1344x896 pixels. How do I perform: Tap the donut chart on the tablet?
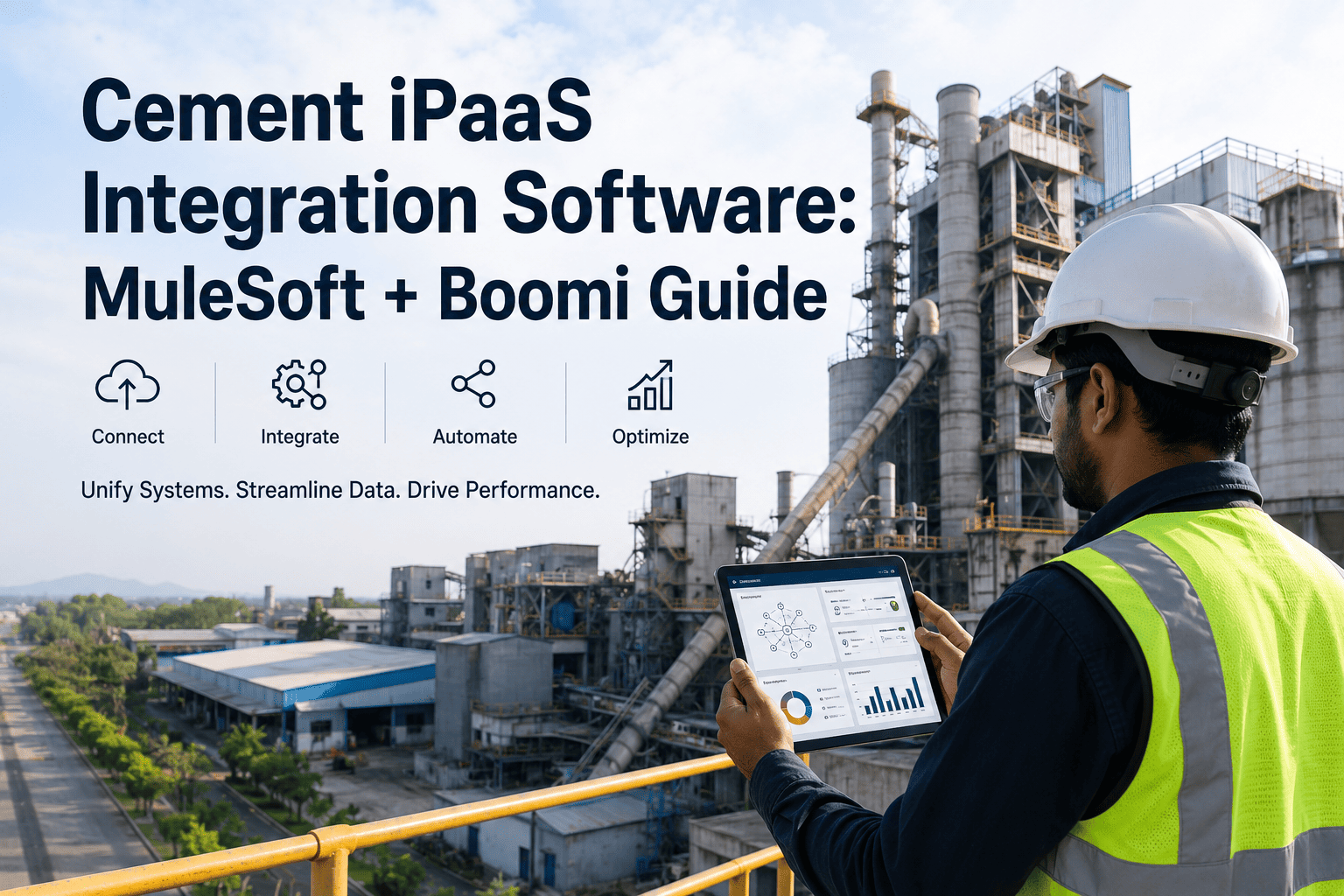[796, 707]
